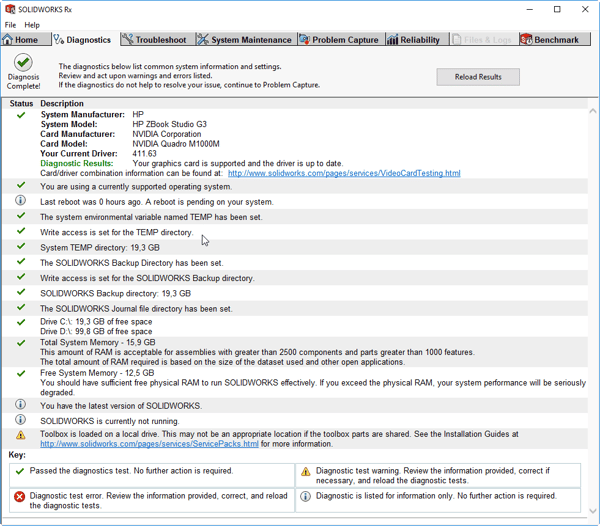Click the Status column header
This screenshot has height=526, width=600.
point(21,104)
